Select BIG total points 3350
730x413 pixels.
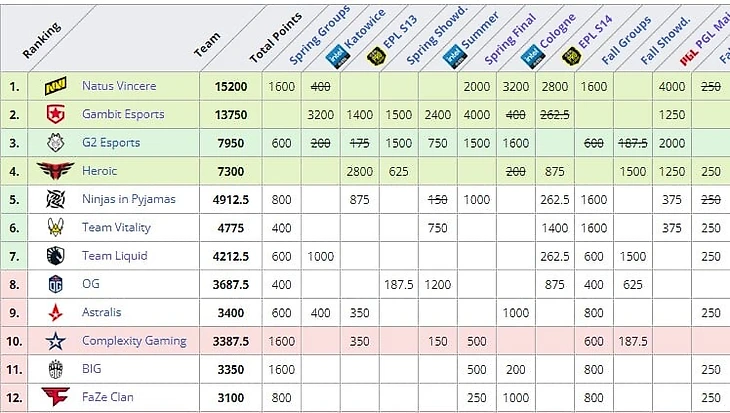pos(231,370)
